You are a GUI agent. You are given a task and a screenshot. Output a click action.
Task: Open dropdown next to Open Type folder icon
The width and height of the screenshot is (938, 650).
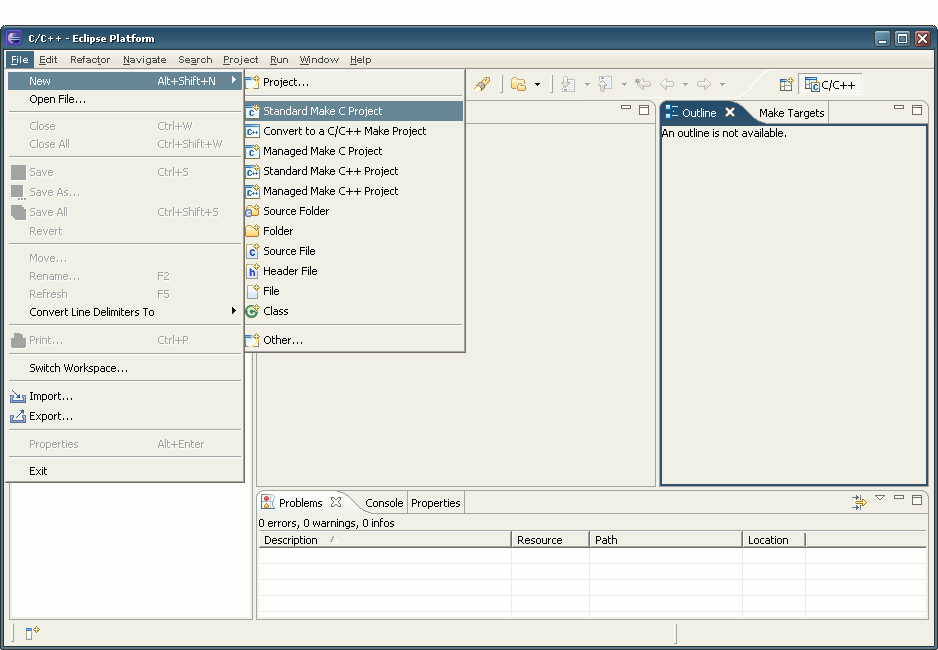click(x=537, y=85)
